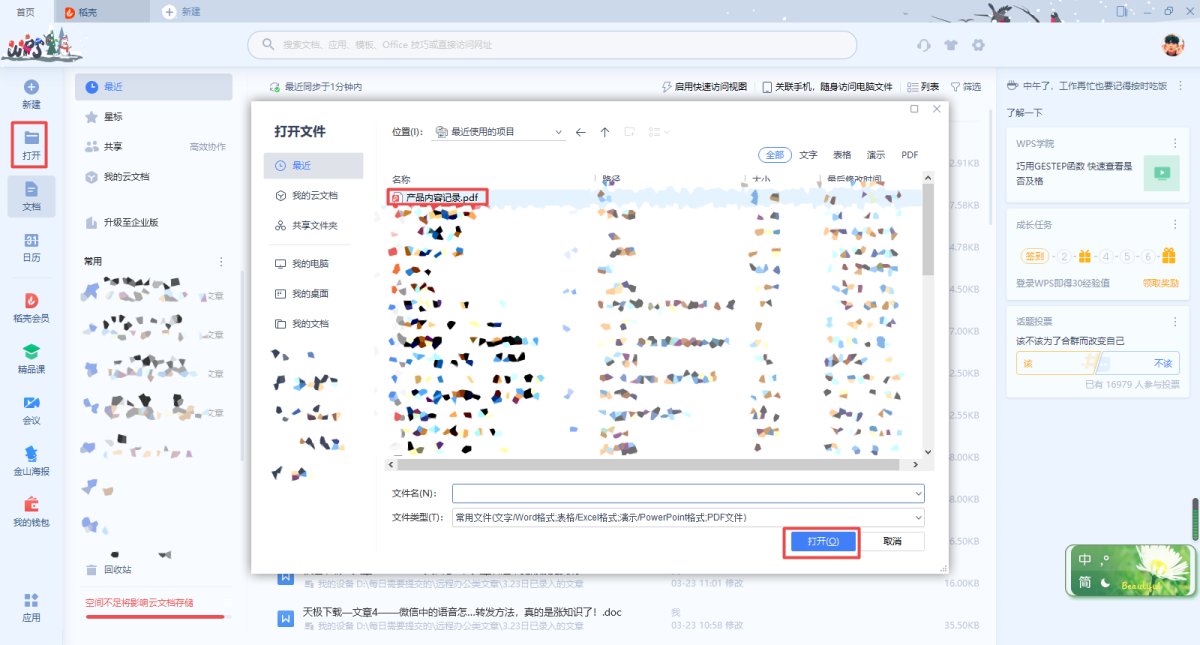This screenshot has width=1200, height=645.
Task: Open the view mode dropdown in dialog toolbar
Action: tap(660, 132)
